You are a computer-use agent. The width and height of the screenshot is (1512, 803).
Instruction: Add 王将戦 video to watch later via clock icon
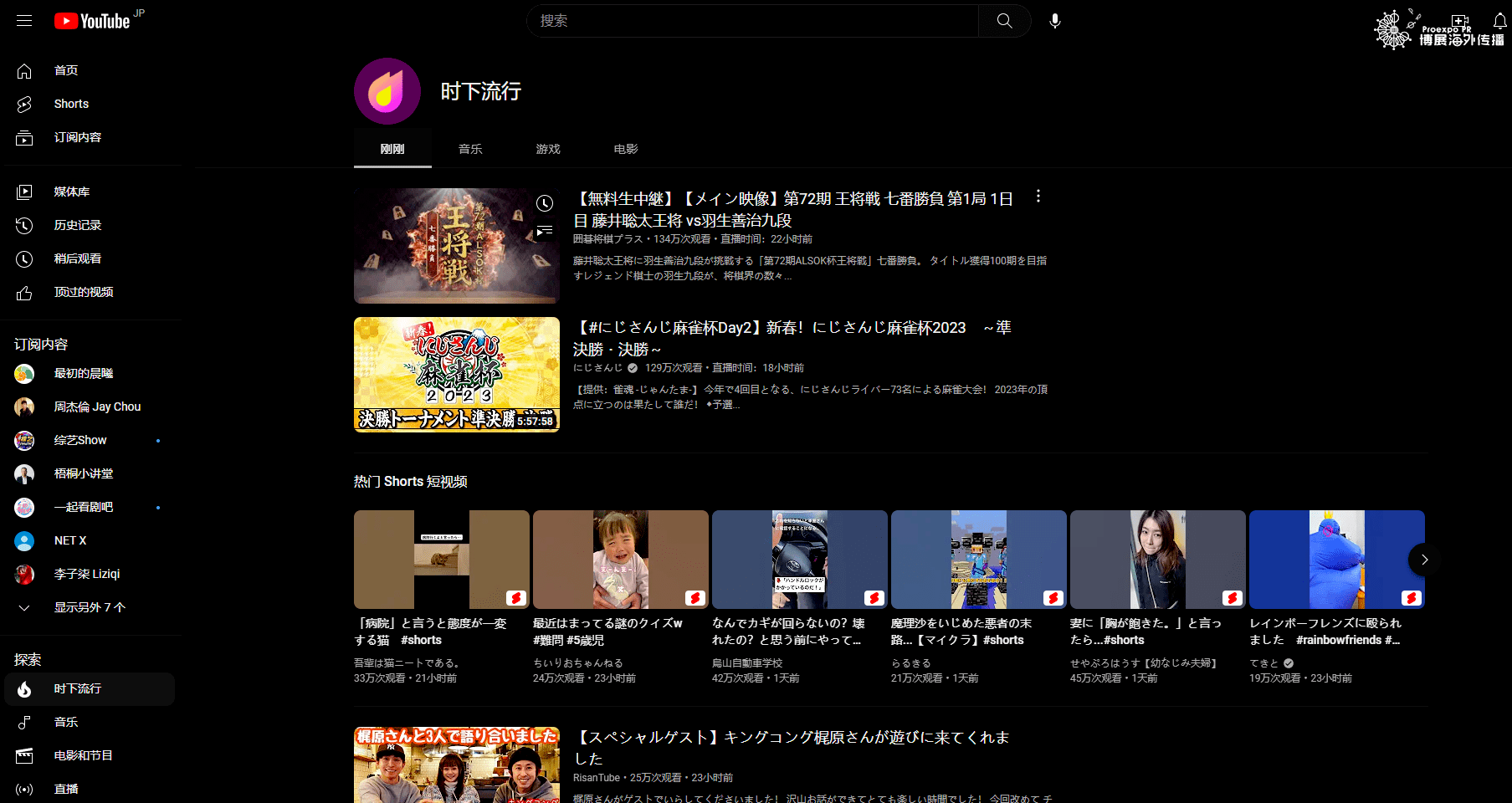pos(545,203)
